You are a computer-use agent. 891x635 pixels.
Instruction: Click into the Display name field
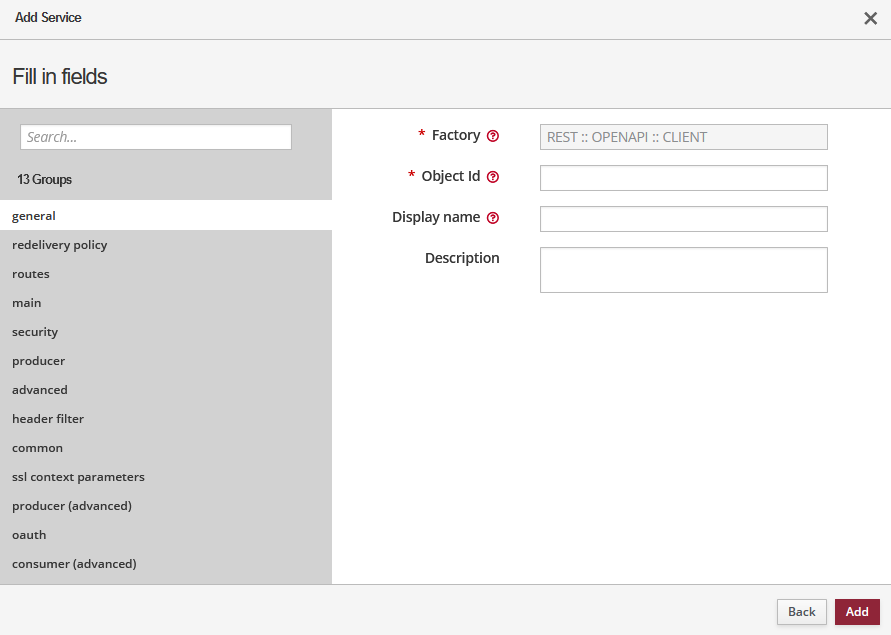683,219
